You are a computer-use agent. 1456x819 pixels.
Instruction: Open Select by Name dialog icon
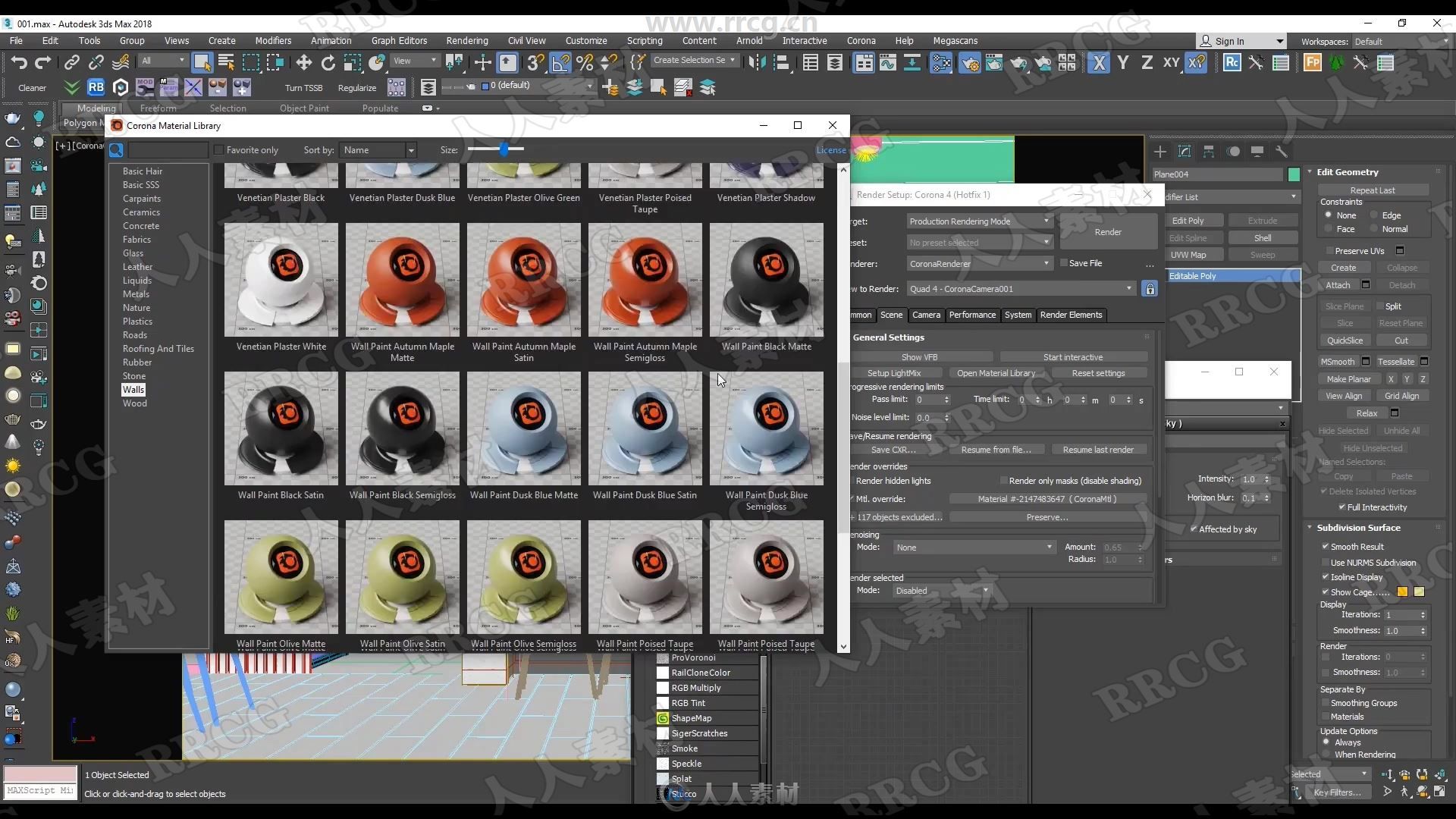[x=226, y=62]
